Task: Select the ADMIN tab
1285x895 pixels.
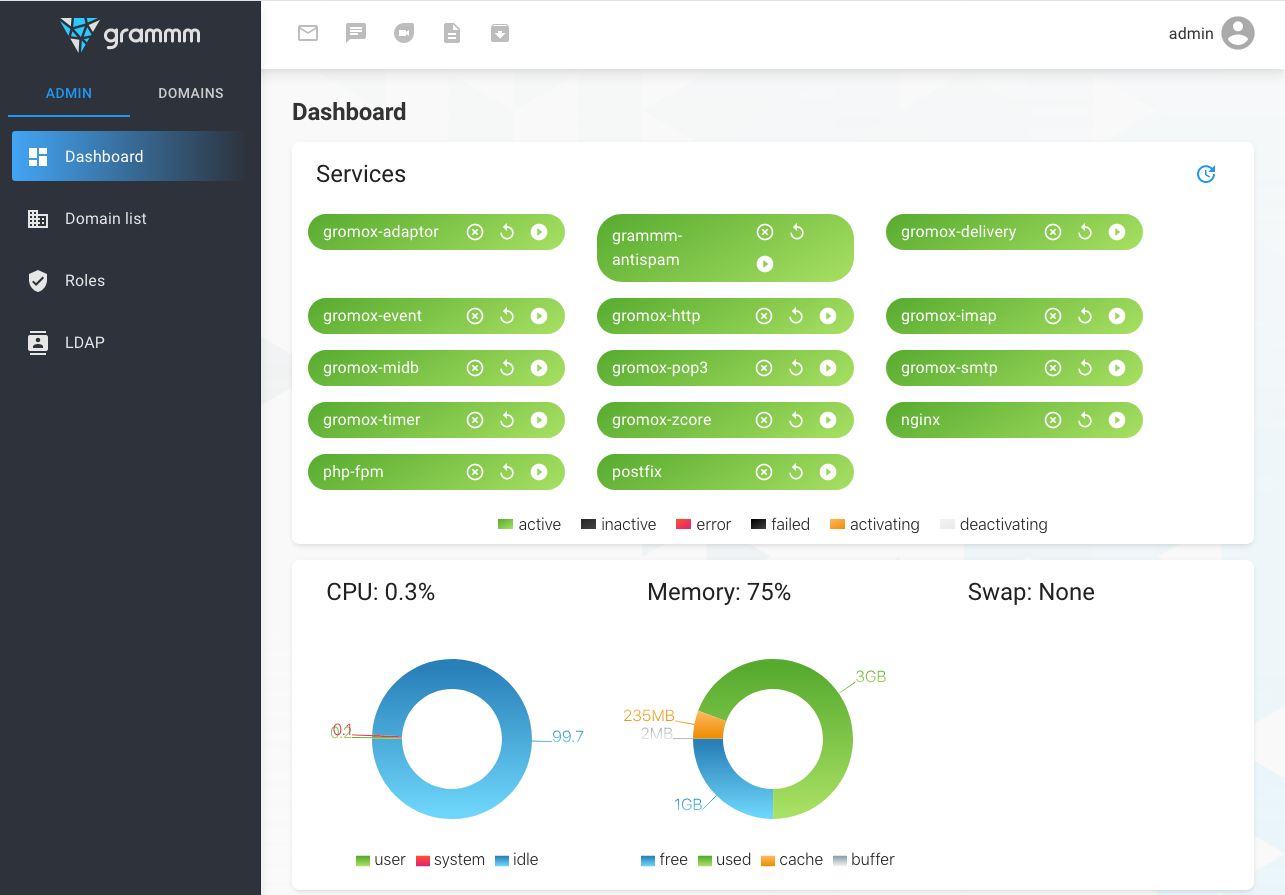Action: coord(69,93)
